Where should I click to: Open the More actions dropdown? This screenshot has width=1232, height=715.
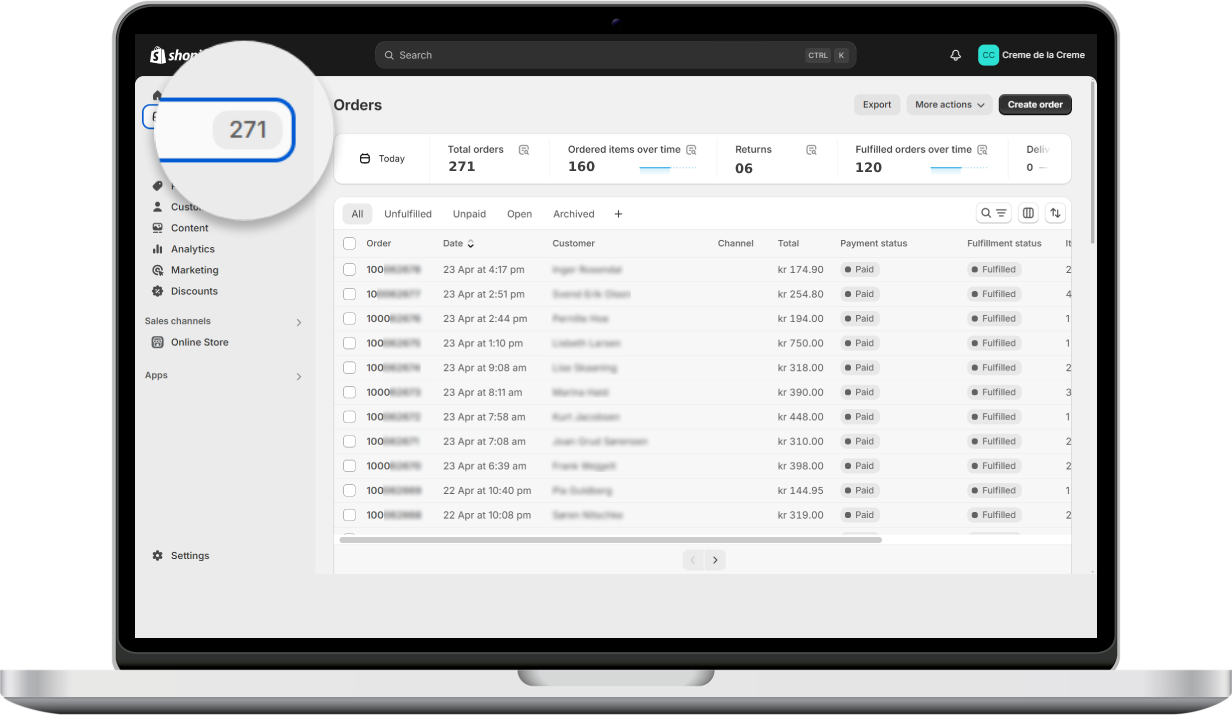[950, 105]
